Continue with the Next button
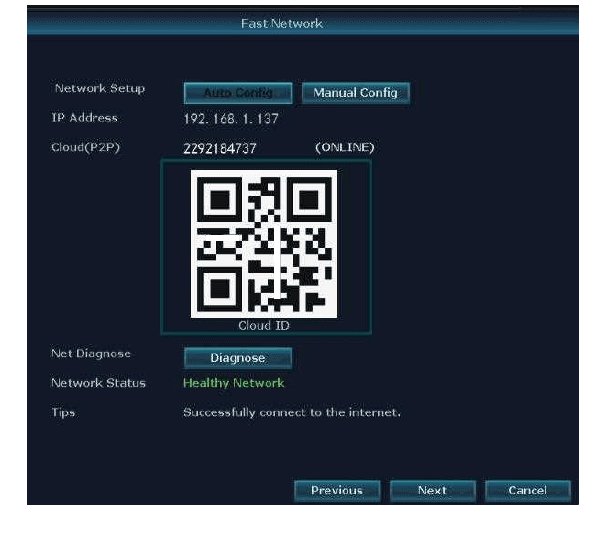600x540 pixels. coord(433,491)
